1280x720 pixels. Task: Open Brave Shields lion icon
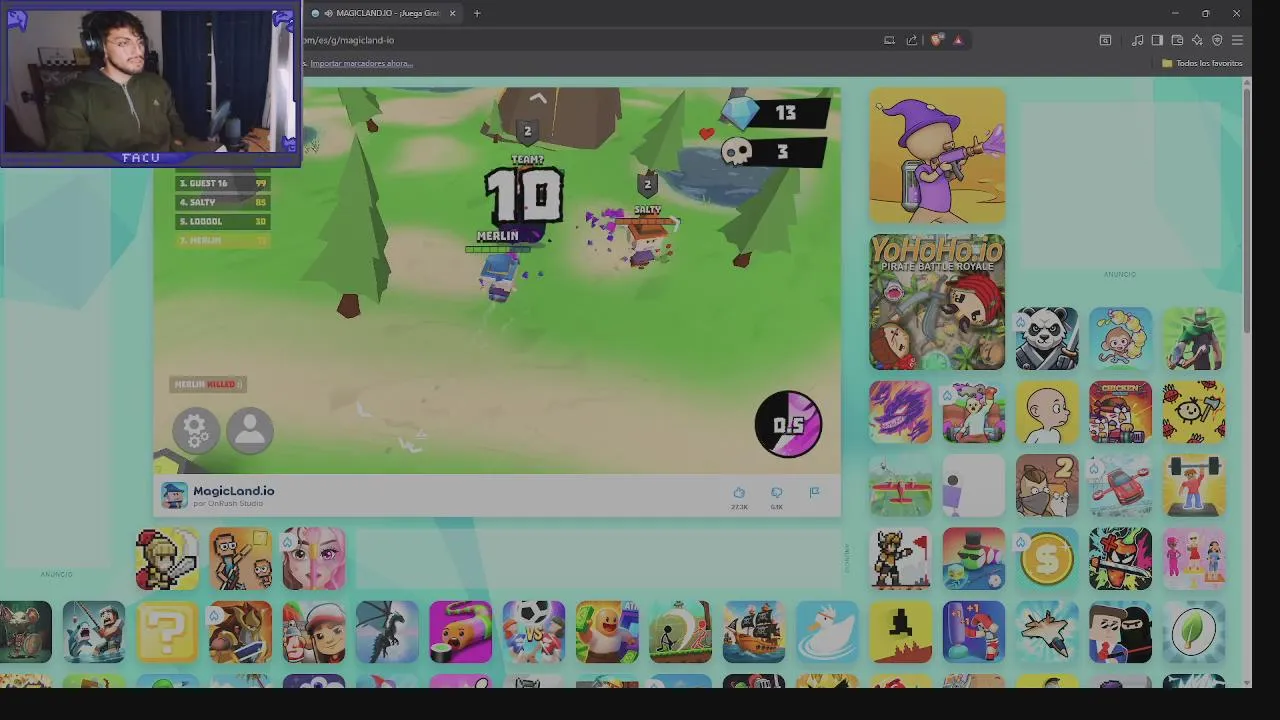click(936, 40)
